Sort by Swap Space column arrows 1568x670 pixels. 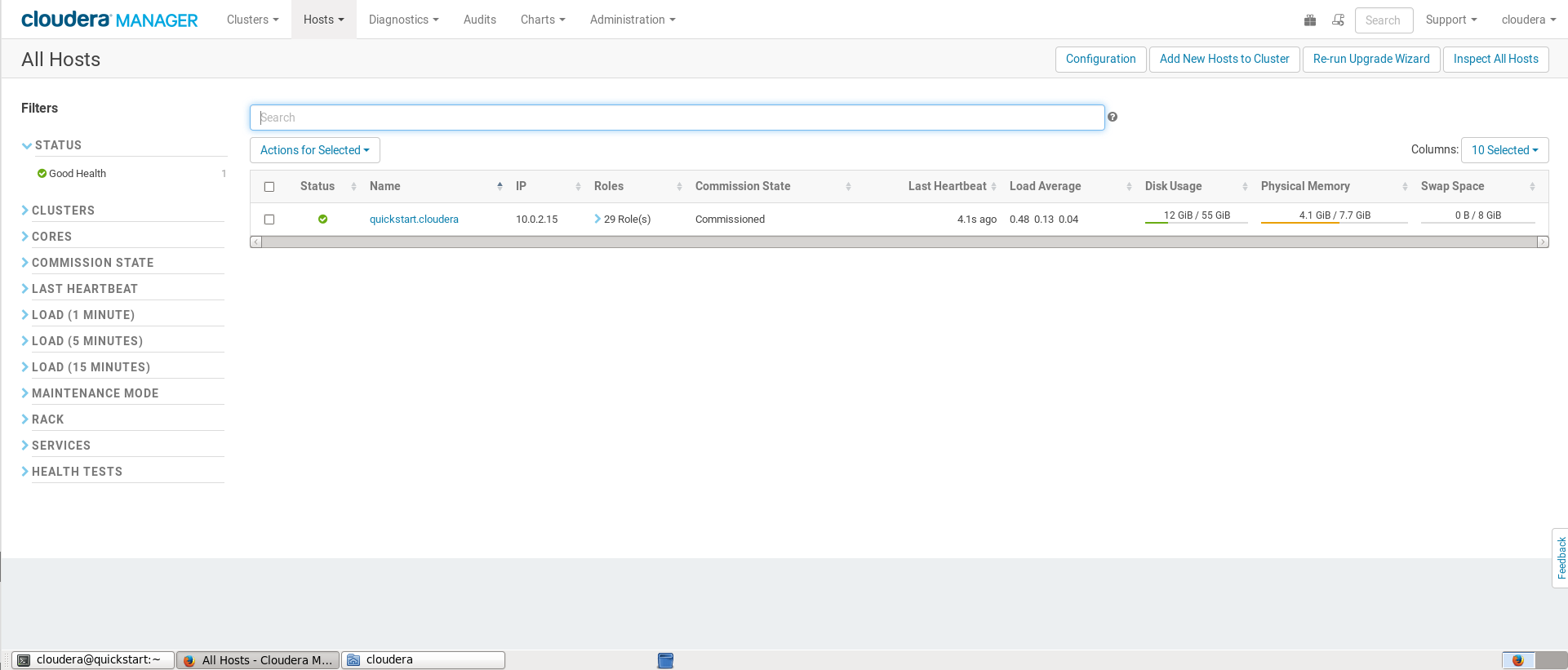point(1532,187)
